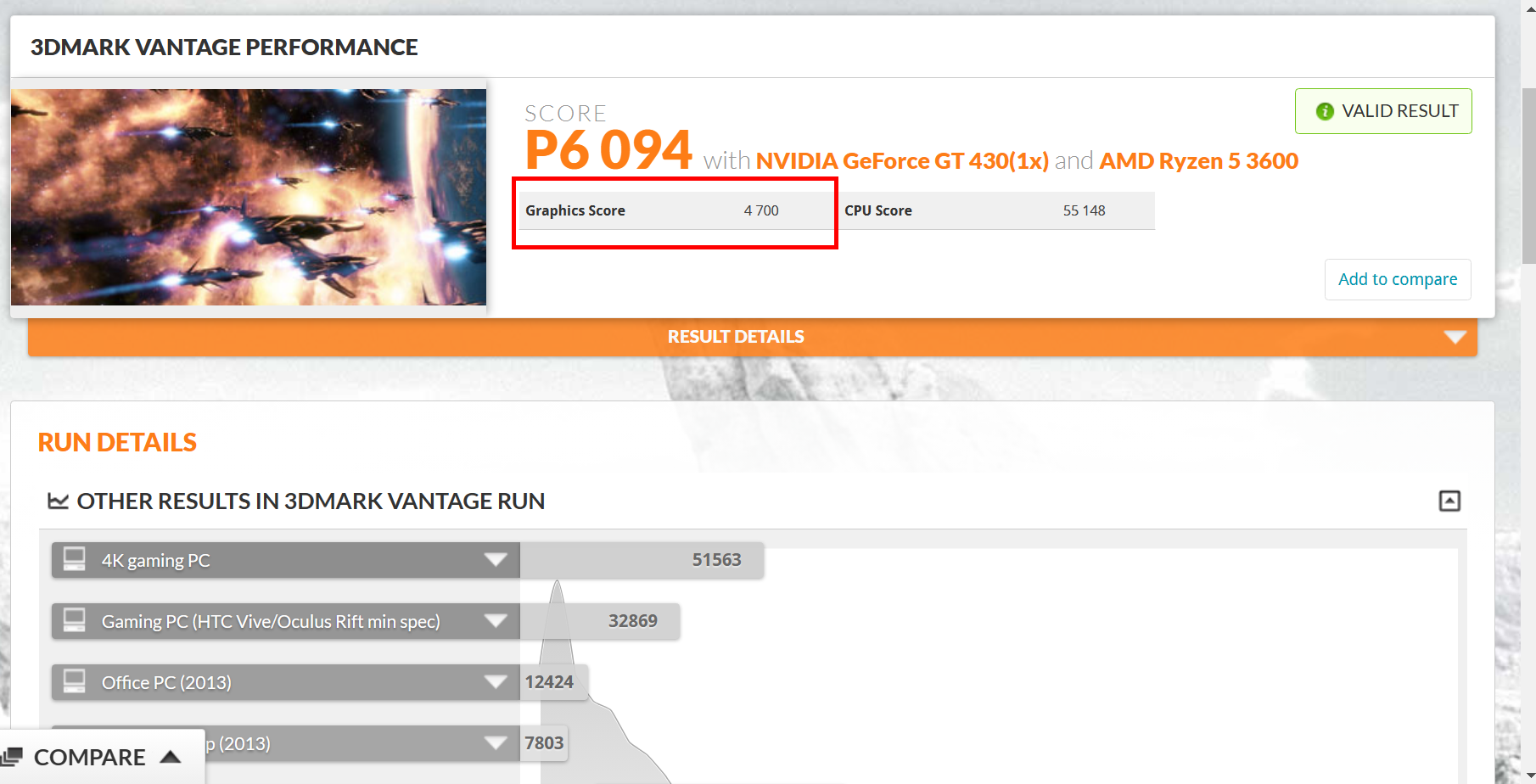1536x784 pixels.
Task: Click the "51563" score for 4K gaming PC
Action: 717,560
